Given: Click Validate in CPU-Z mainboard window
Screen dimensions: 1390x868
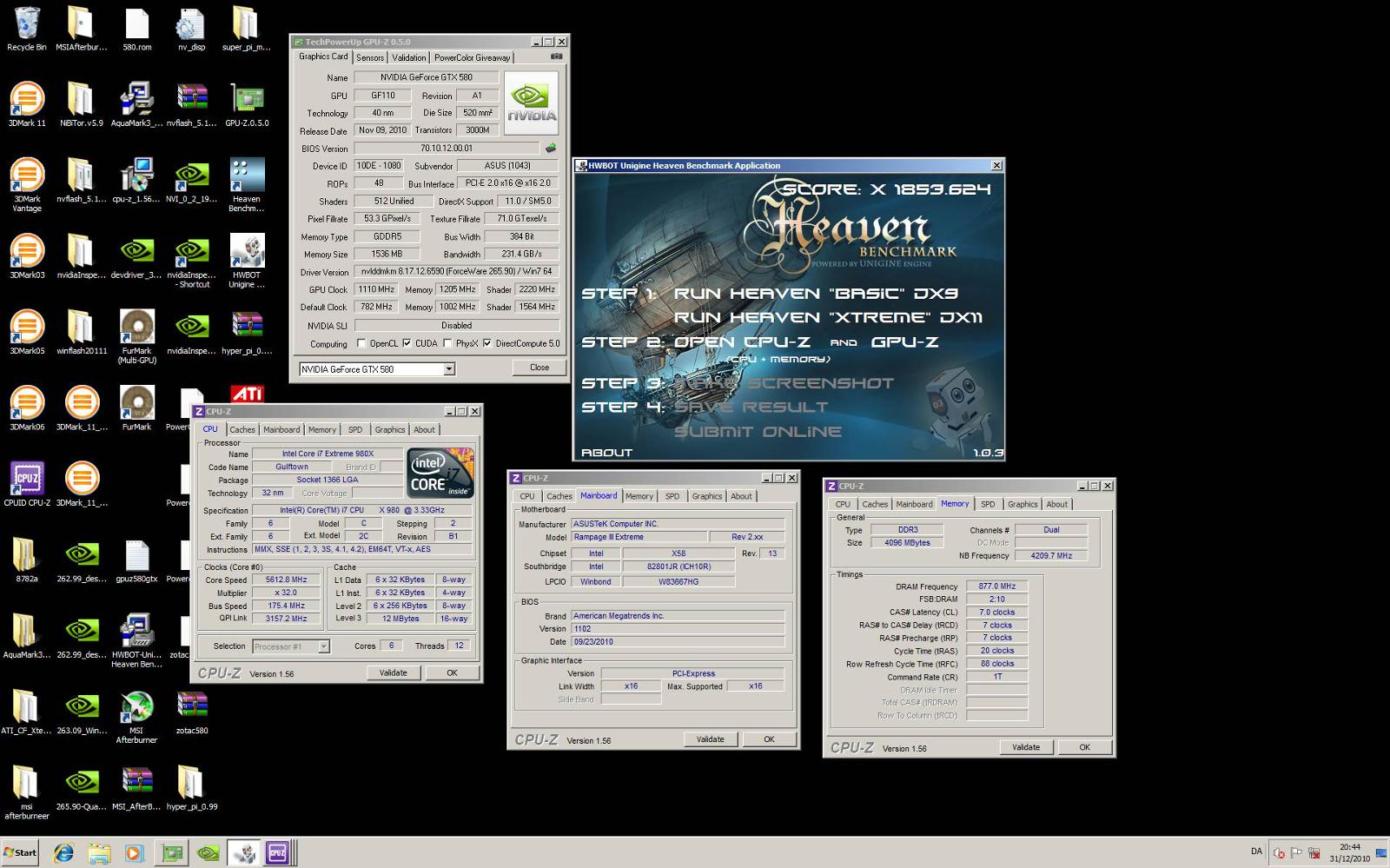Looking at the screenshot, I should click(710, 739).
